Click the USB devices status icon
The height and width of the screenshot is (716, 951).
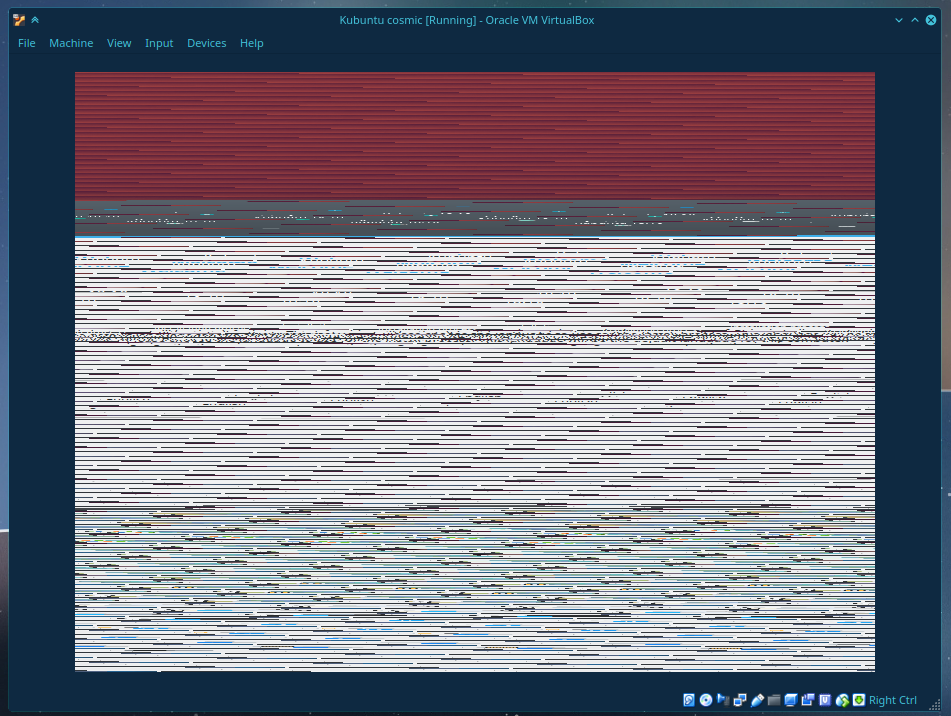click(757, 700)
